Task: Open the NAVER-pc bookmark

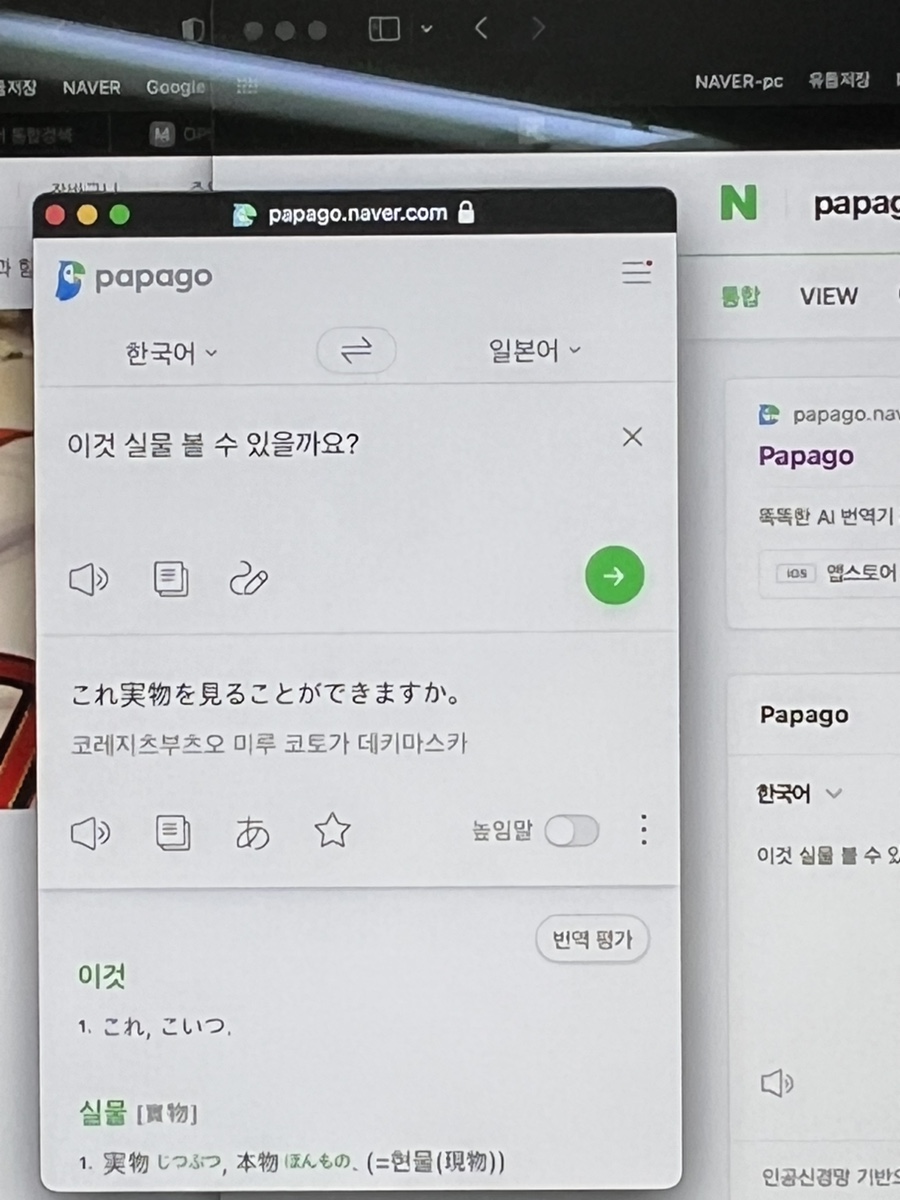Action: tap(739, 82)
